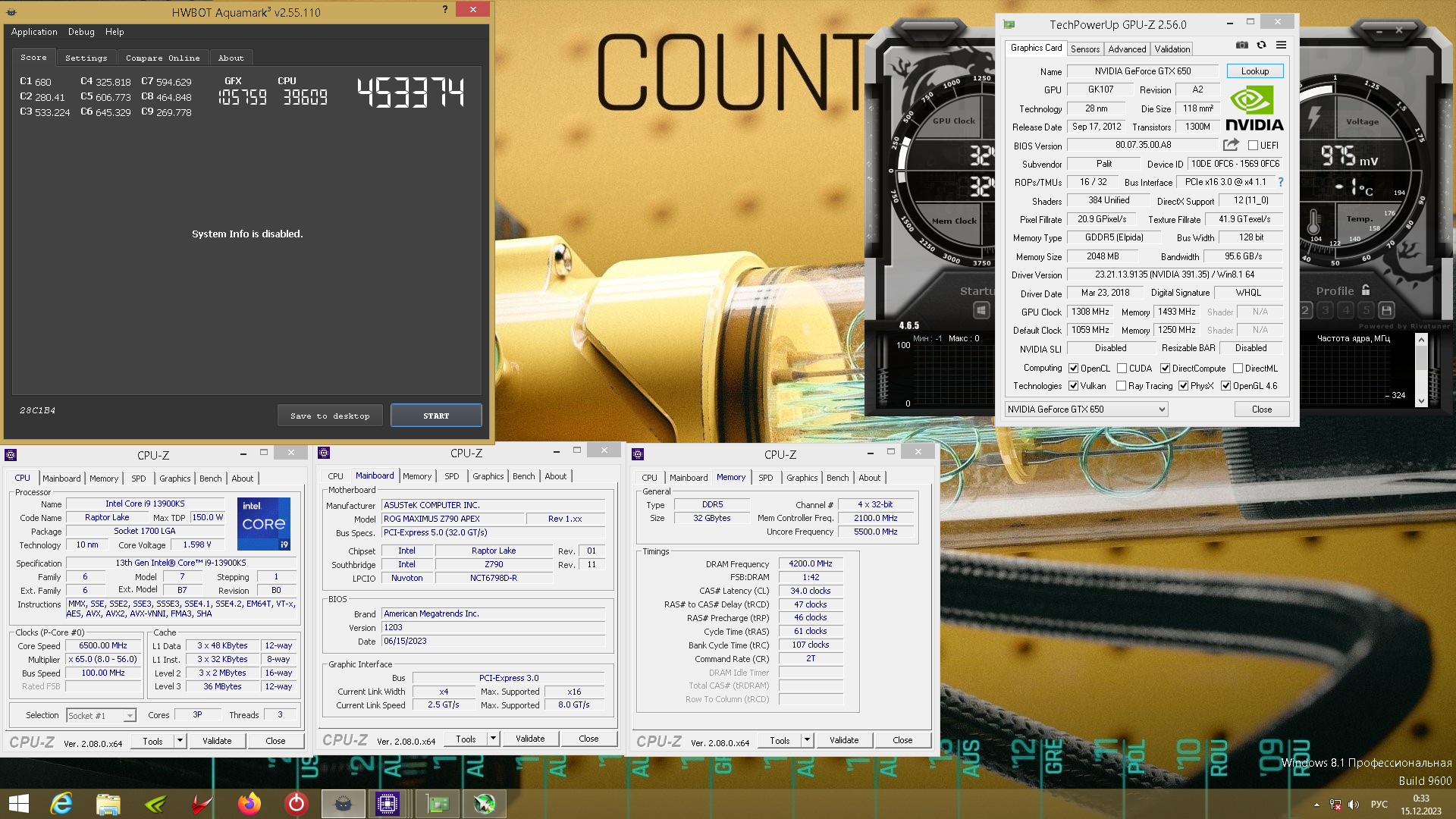Image resolution: width=1456 pixels, height=819 pixels.
Task: Toggle the OpenGL 4.6 checkbox
Action: [1226, 386]
